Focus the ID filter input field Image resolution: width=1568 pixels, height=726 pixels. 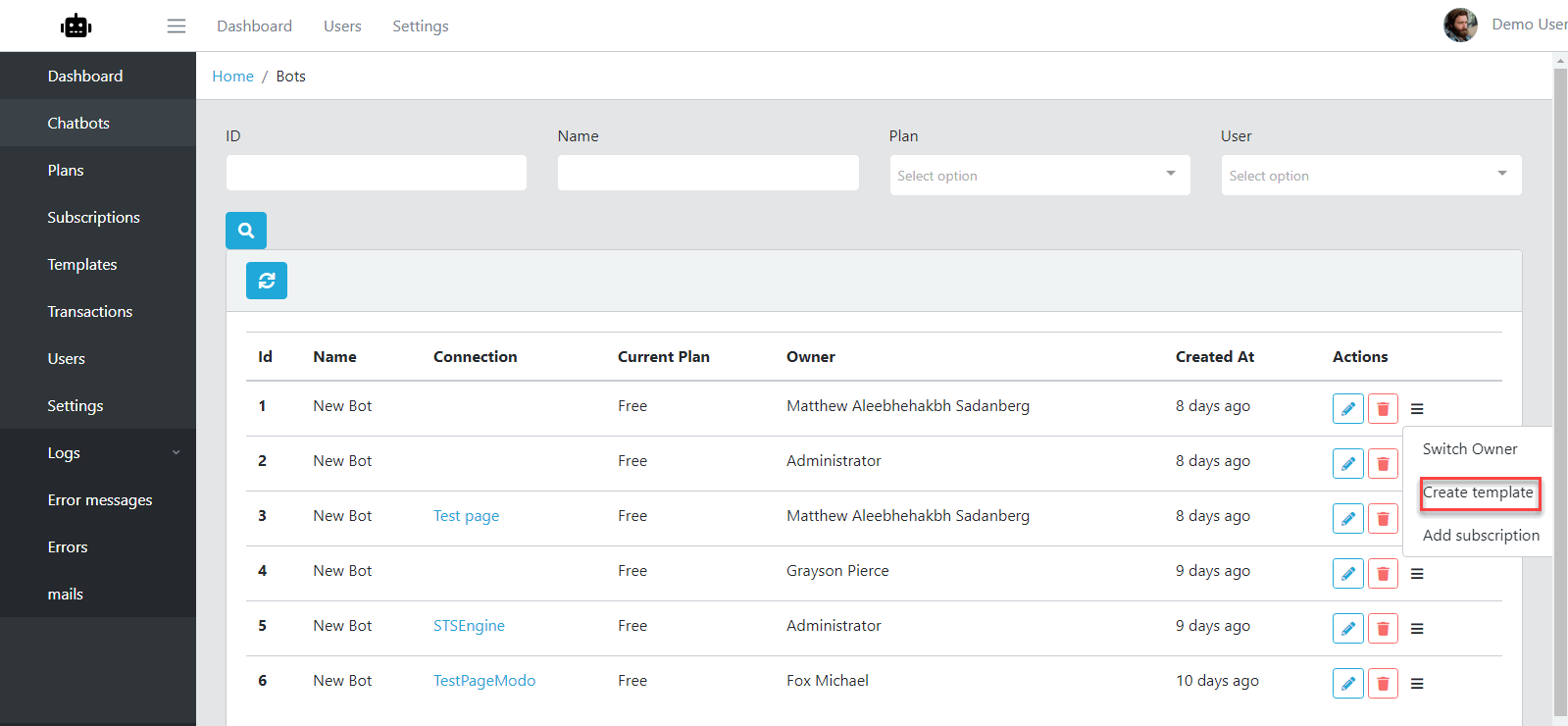coord(377,173)
